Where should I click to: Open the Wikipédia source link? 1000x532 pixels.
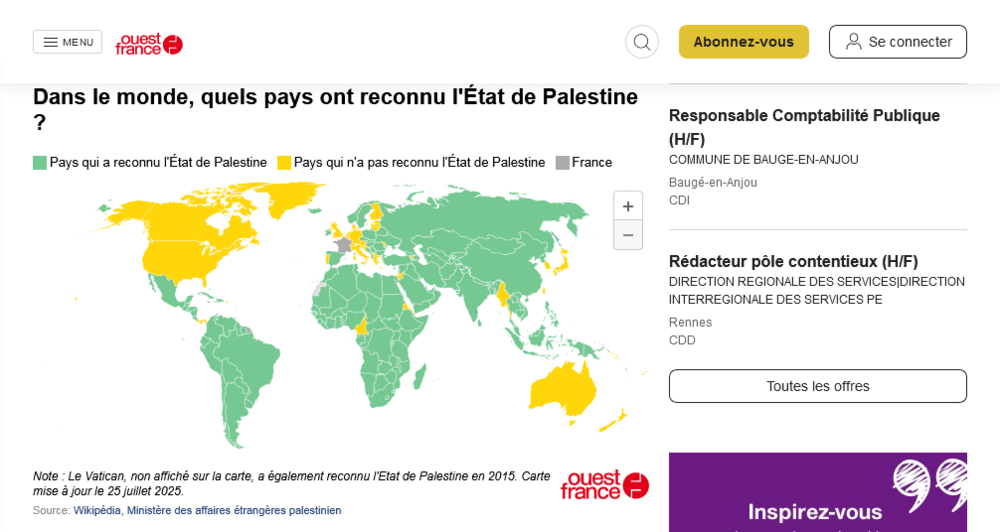(x=98, y=510)
